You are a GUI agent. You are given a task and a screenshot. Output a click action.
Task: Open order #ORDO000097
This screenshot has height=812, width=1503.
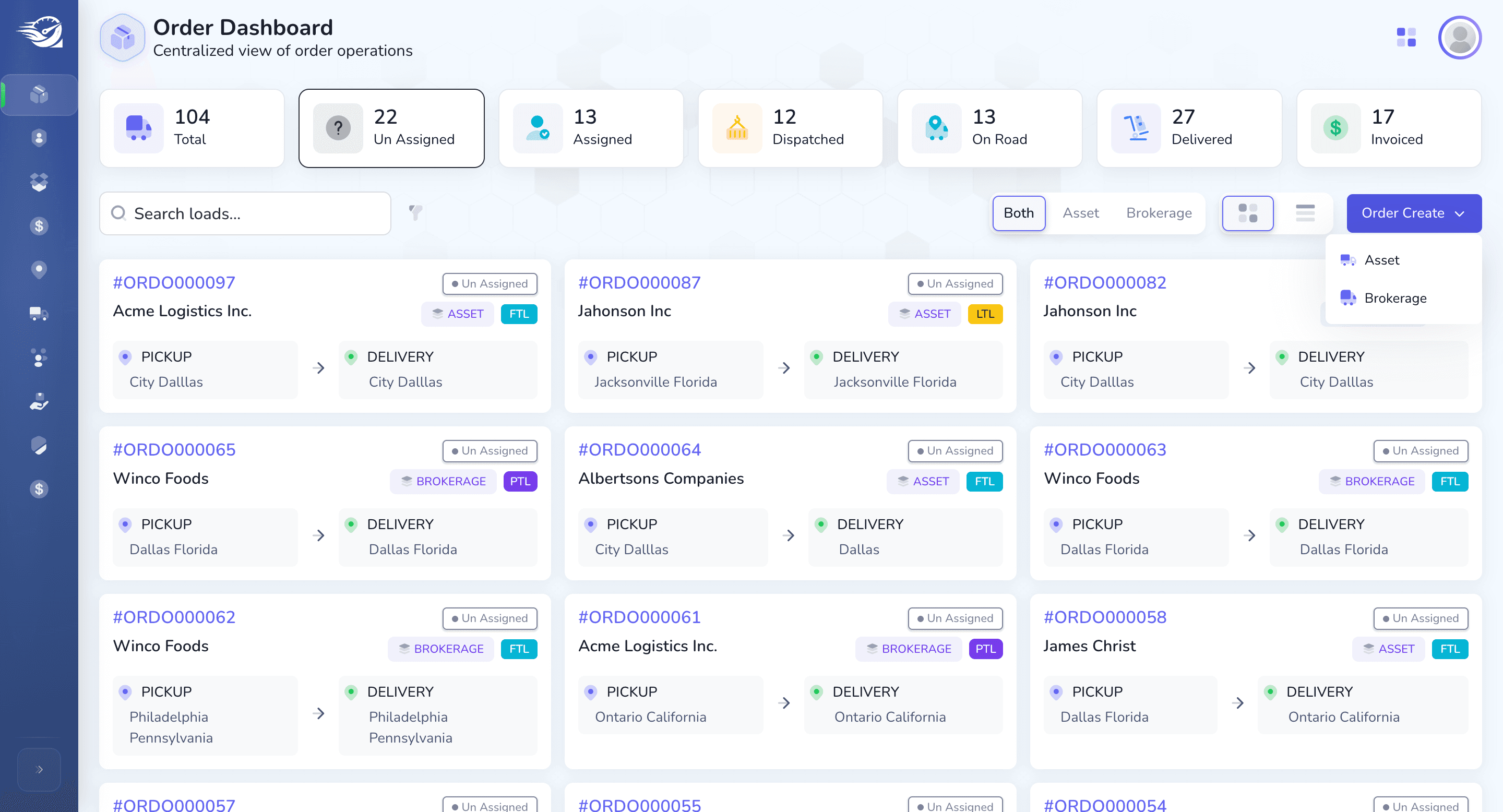pos(174,283)
